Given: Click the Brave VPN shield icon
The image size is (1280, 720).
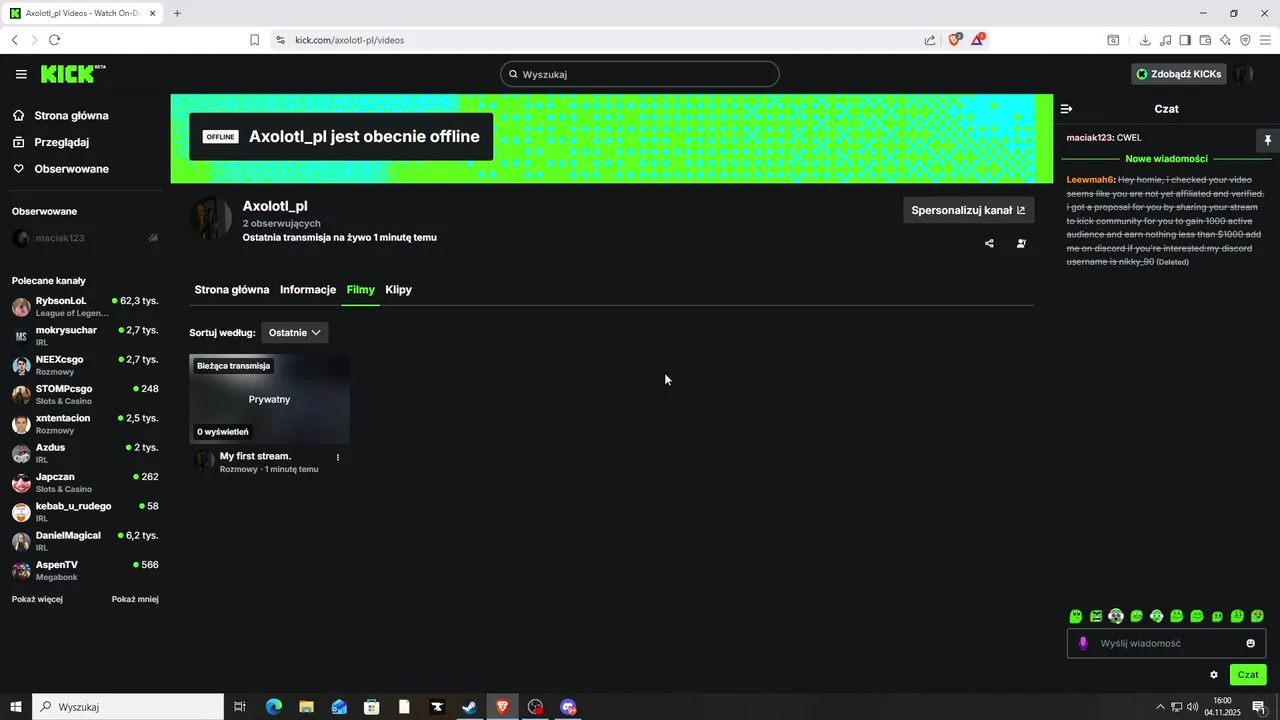Looking at the screenshot, I should (1245, 40).
